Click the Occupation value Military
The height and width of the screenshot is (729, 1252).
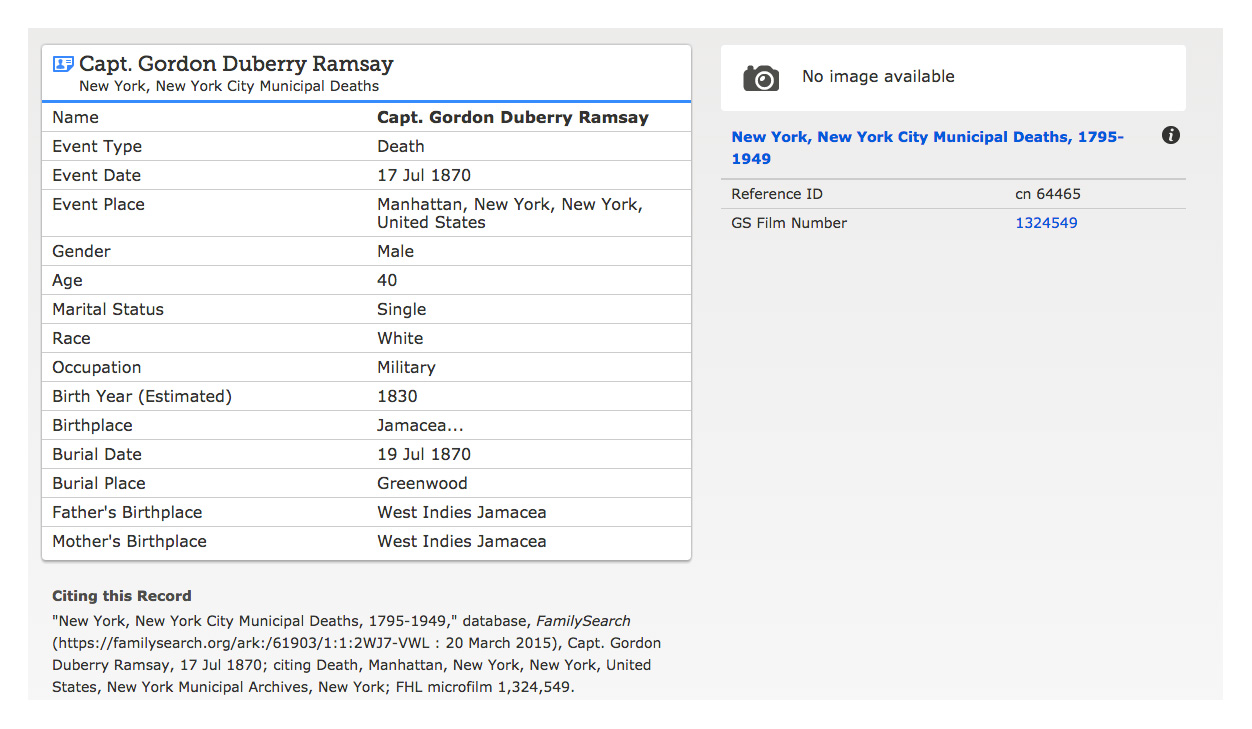(406, 367)
